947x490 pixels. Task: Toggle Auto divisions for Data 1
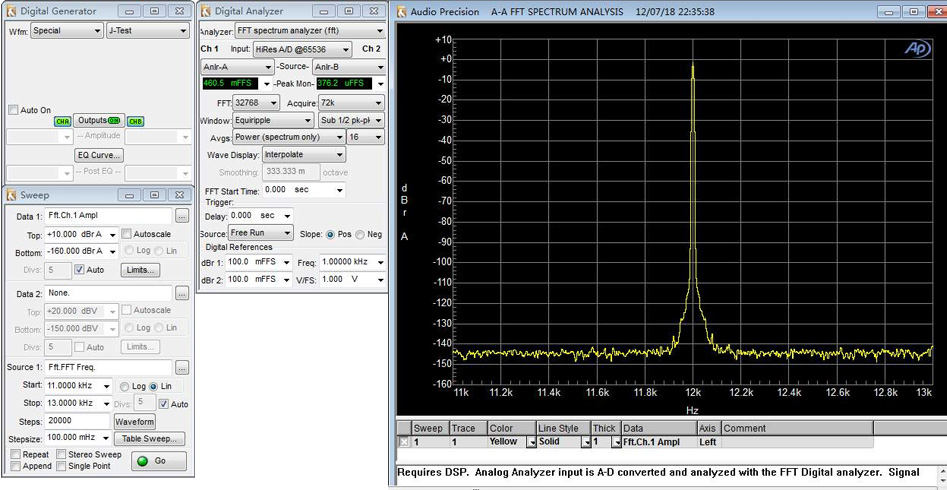(x=79, y=269)
